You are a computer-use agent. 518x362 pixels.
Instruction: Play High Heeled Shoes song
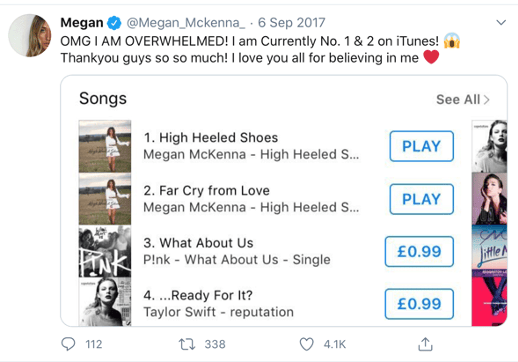[421, 146]
